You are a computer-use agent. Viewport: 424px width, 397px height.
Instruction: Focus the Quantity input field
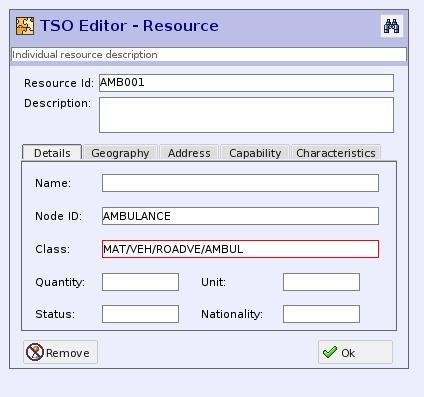[x=140, y=282]
